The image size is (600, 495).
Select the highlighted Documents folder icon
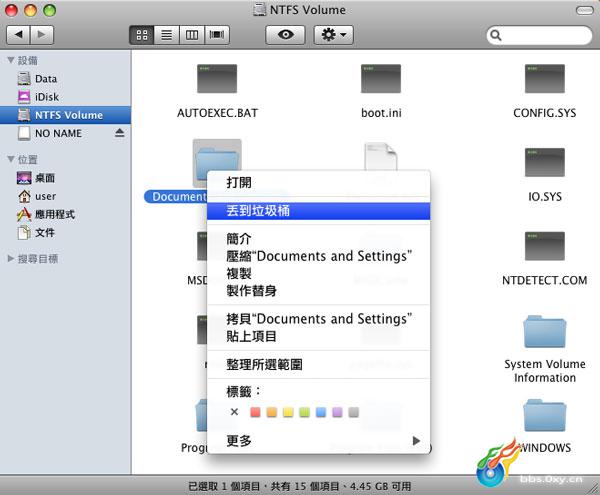(217, 161)
